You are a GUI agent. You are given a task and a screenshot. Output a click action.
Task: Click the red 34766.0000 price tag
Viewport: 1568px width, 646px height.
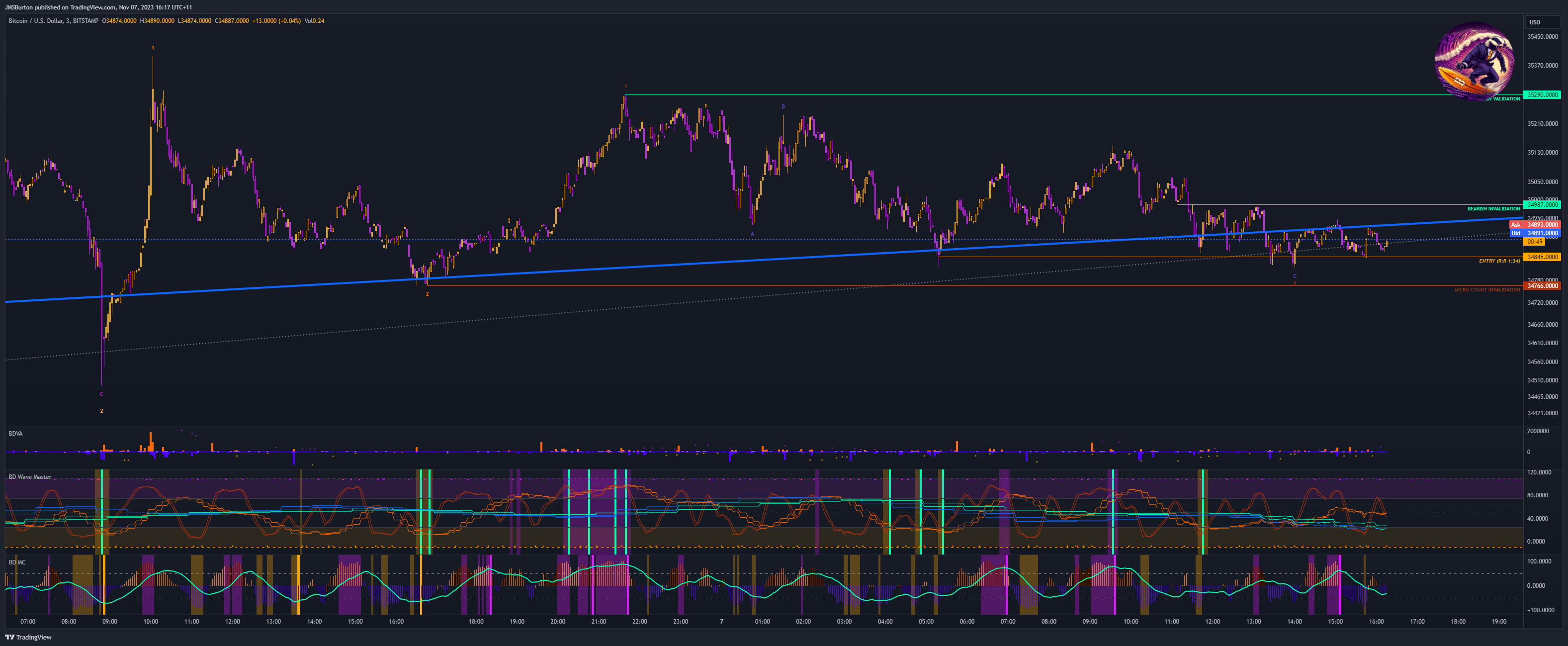pyautogui.click(x=1543, y=285)
